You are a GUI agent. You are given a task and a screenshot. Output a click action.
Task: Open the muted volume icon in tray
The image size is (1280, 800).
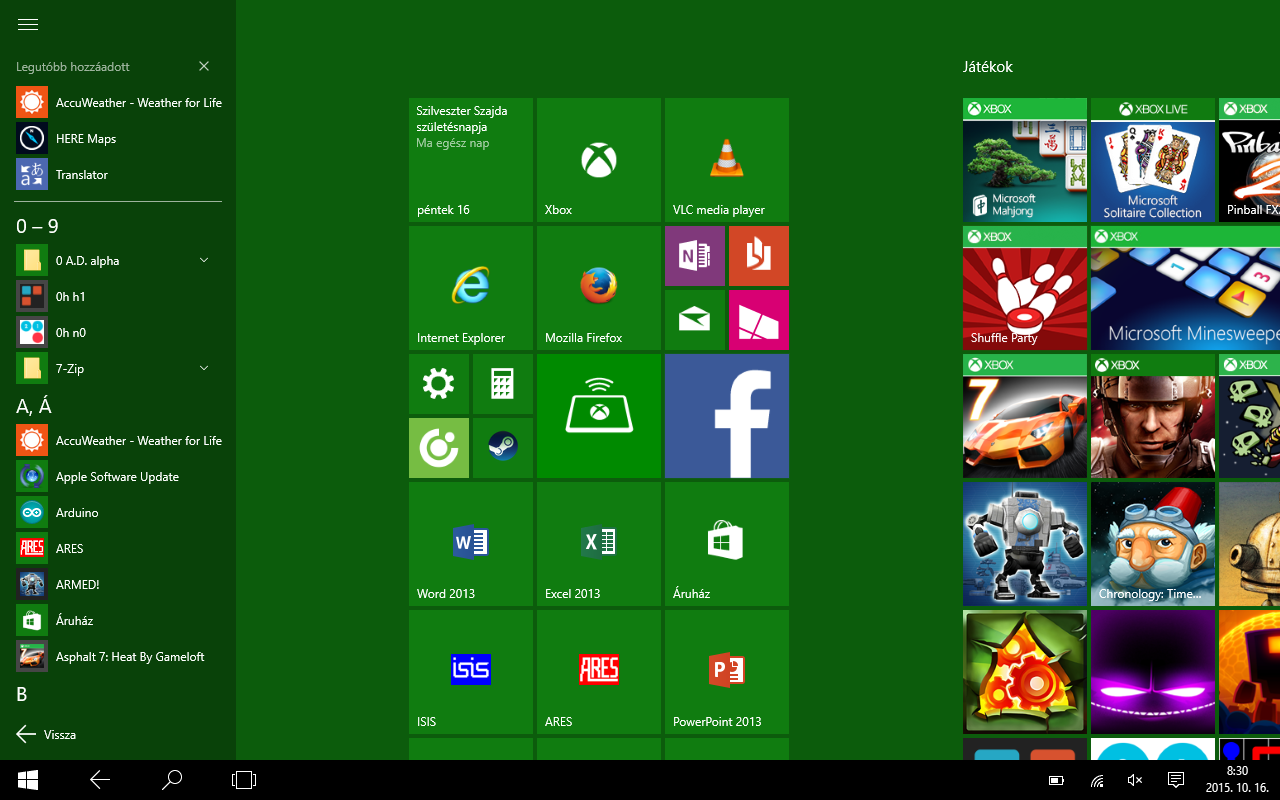point(1135,780)
